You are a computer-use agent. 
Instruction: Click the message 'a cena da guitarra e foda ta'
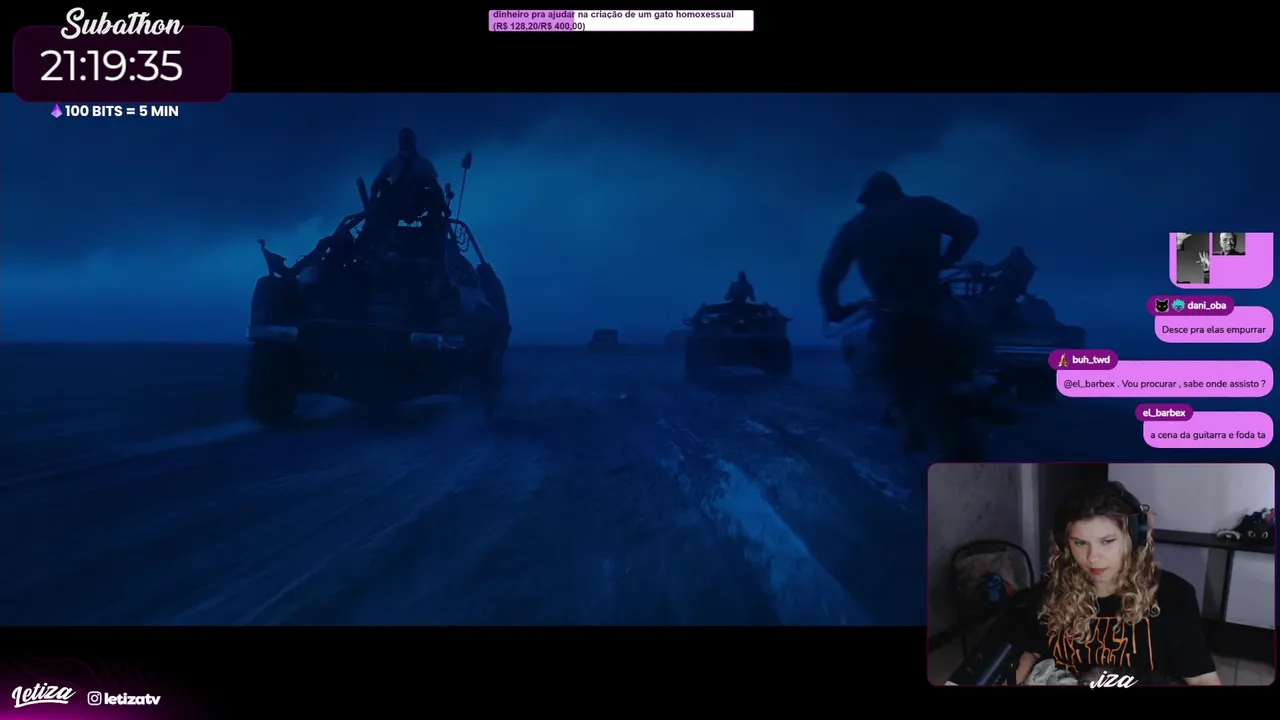(1208, 435)
